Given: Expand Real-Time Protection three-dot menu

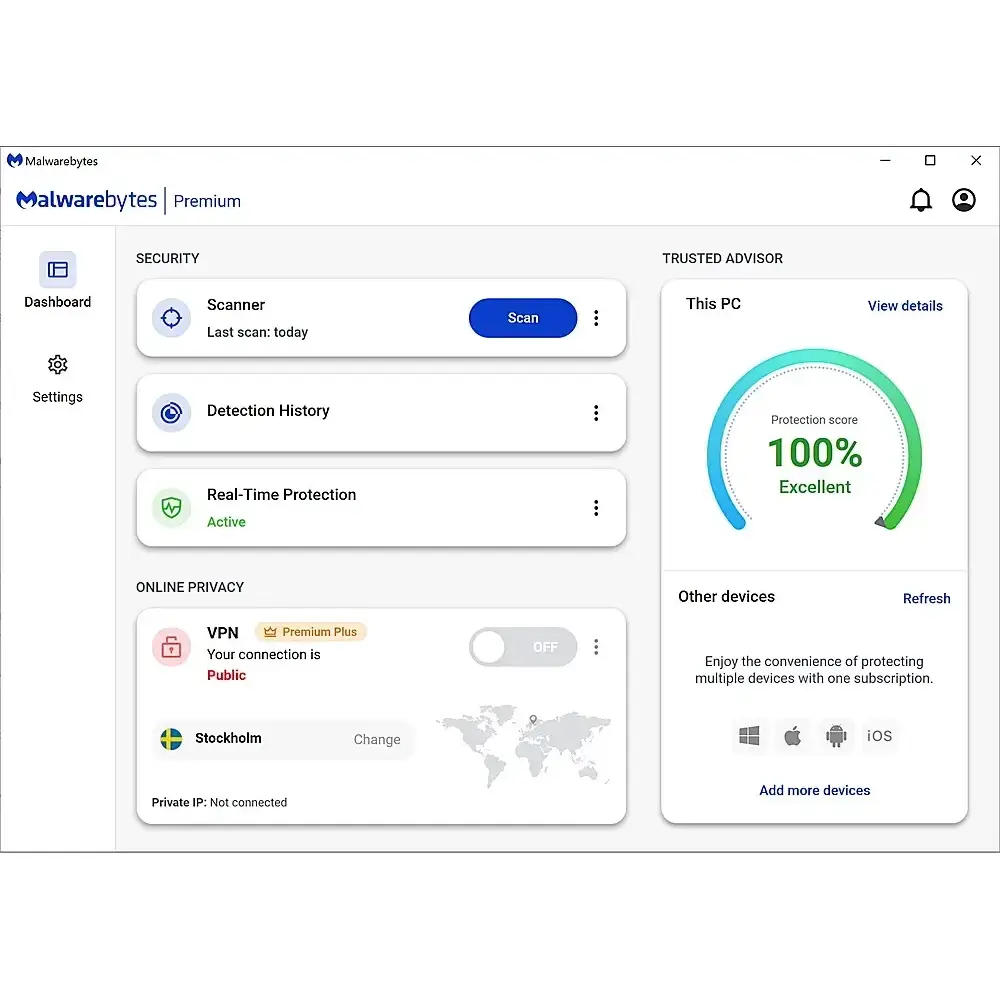Looking at the screenshot, I should coord(596,508).
